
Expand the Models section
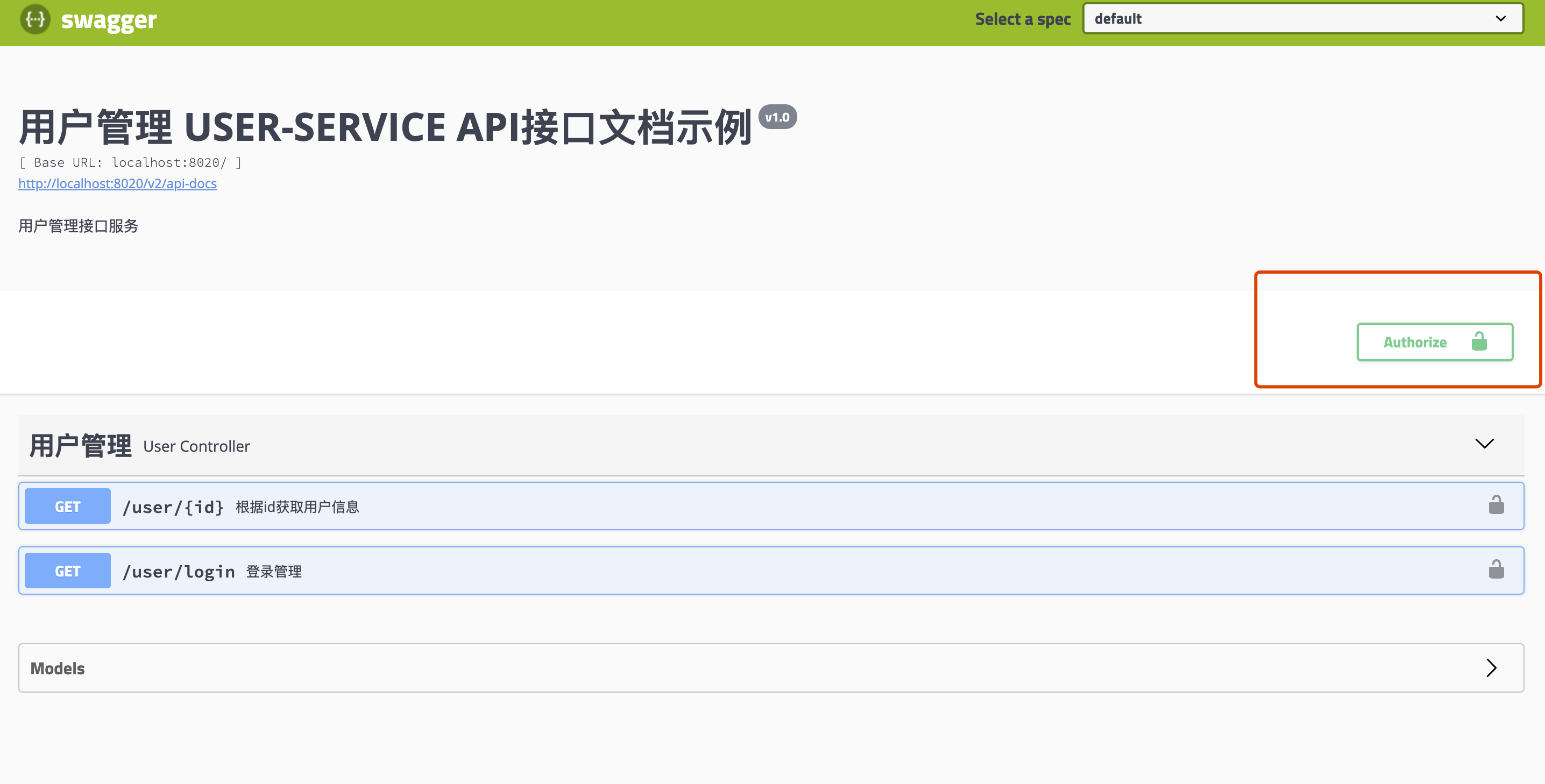coord(771,668)
